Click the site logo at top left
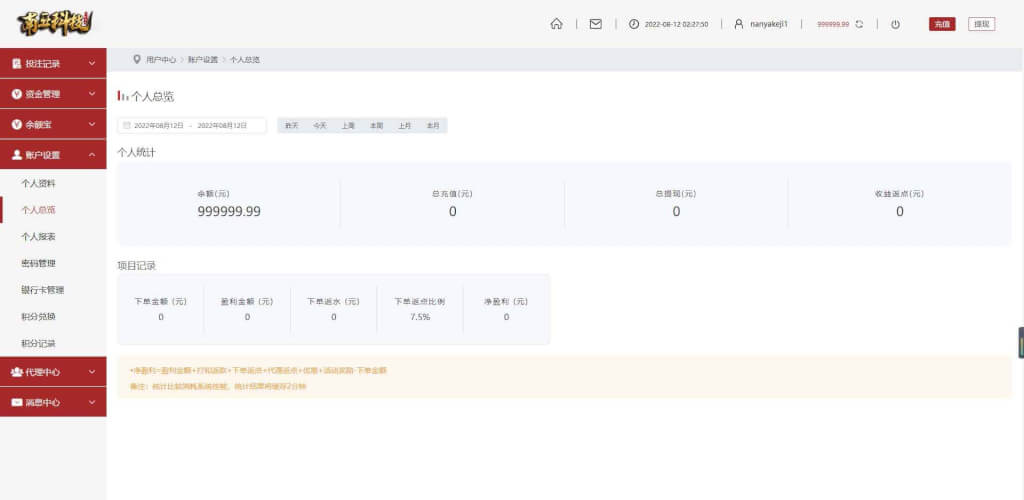 [x=55, y=23]
